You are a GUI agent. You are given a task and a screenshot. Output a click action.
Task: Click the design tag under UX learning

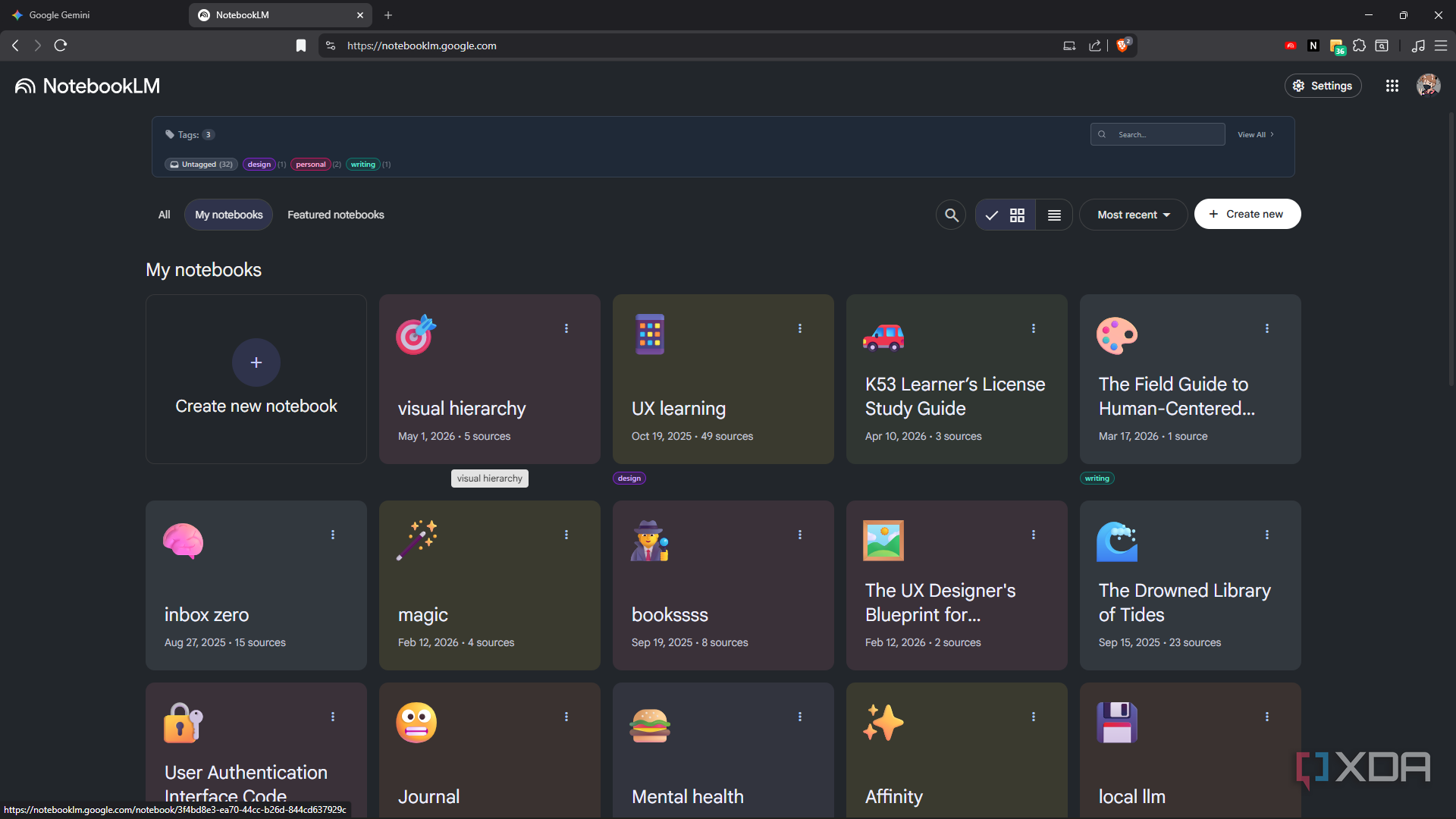[x=629, y=479]
